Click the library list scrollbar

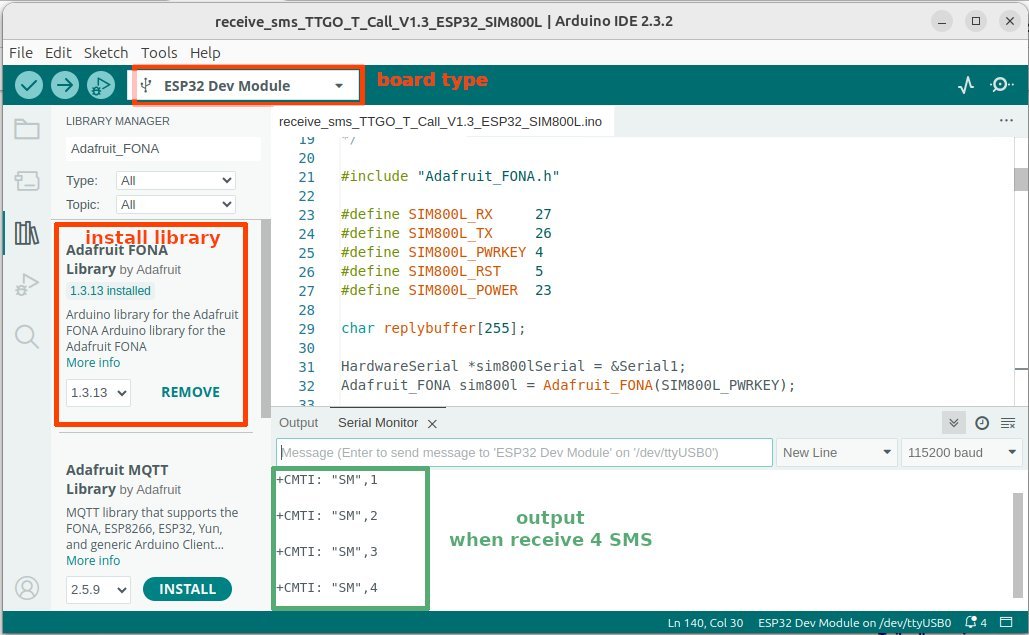coord(265,319)
